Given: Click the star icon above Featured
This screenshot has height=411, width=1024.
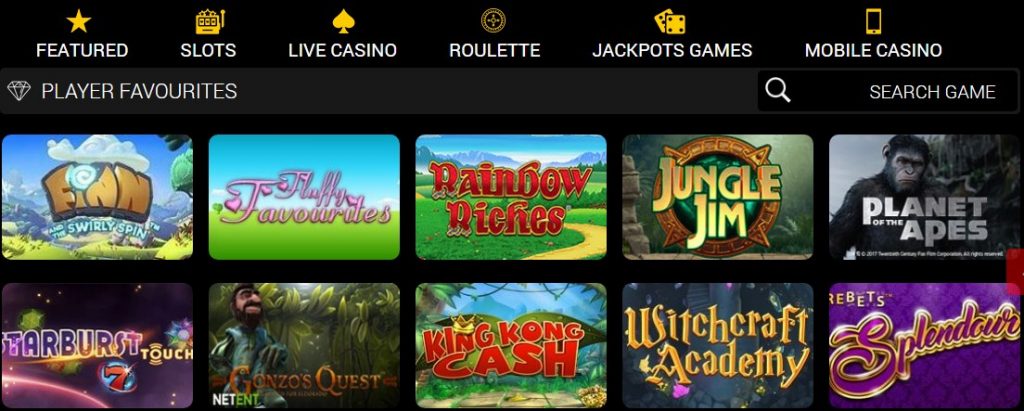Looking at the screenshot, I should (x=79, y=22).
